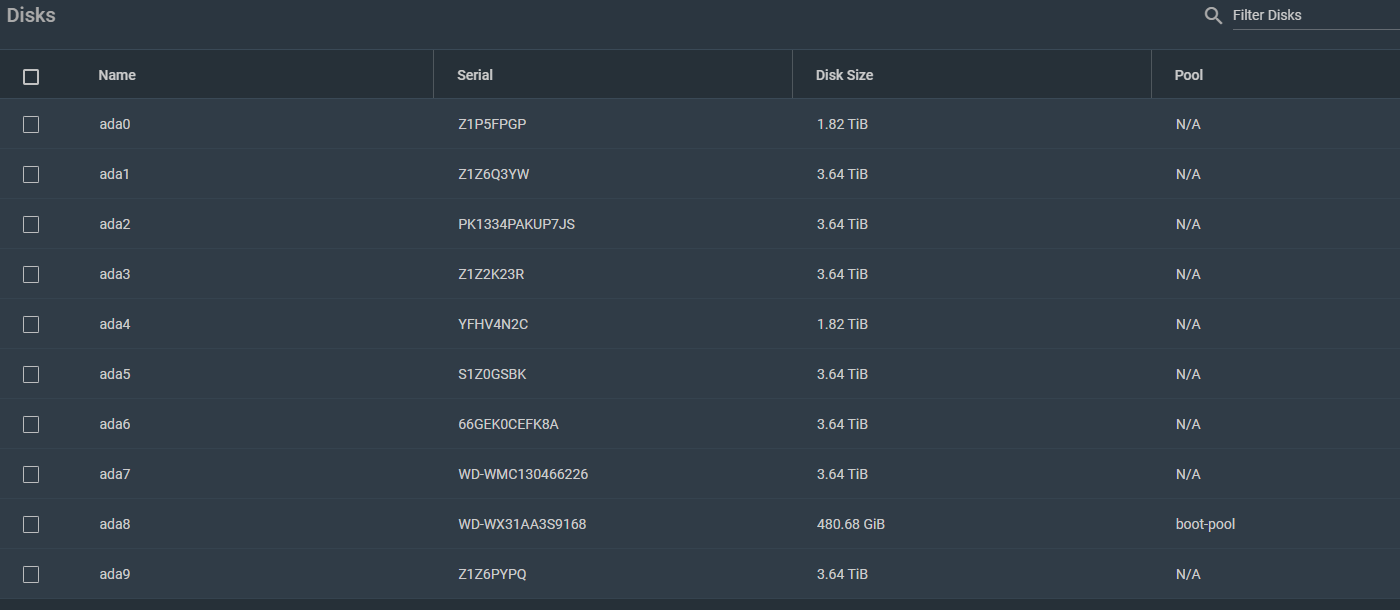
Task: Click the search magnifier icon
Action: (x=1213, y=16)
